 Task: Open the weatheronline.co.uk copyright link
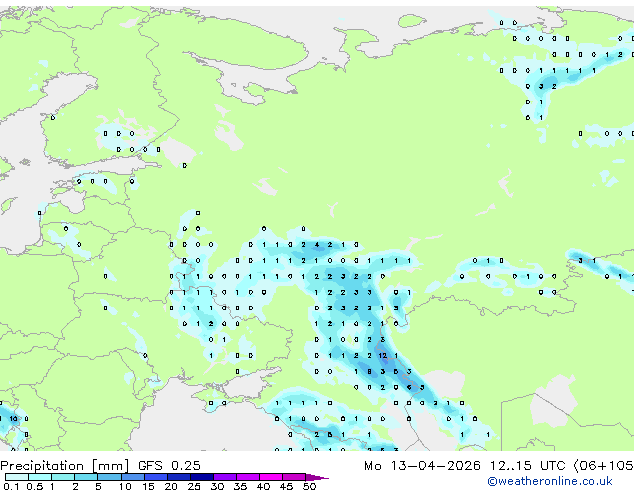click(x=550, y=481)
